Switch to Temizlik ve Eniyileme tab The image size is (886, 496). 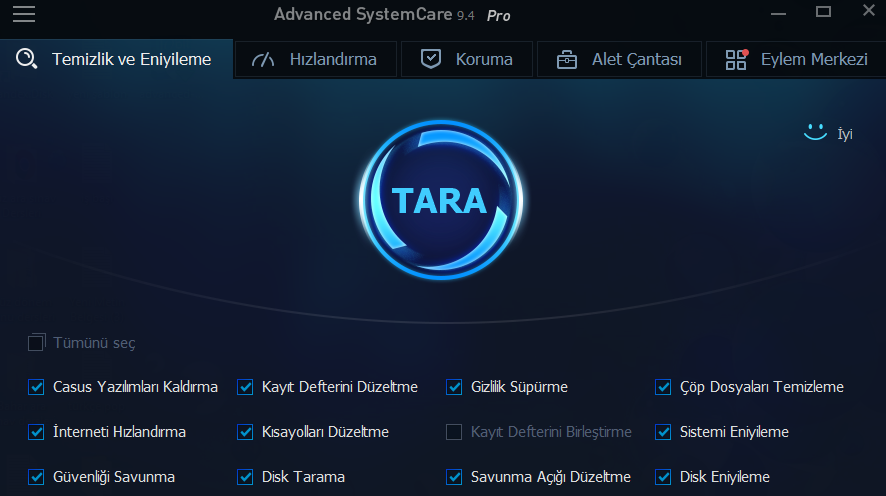point(116,59)
